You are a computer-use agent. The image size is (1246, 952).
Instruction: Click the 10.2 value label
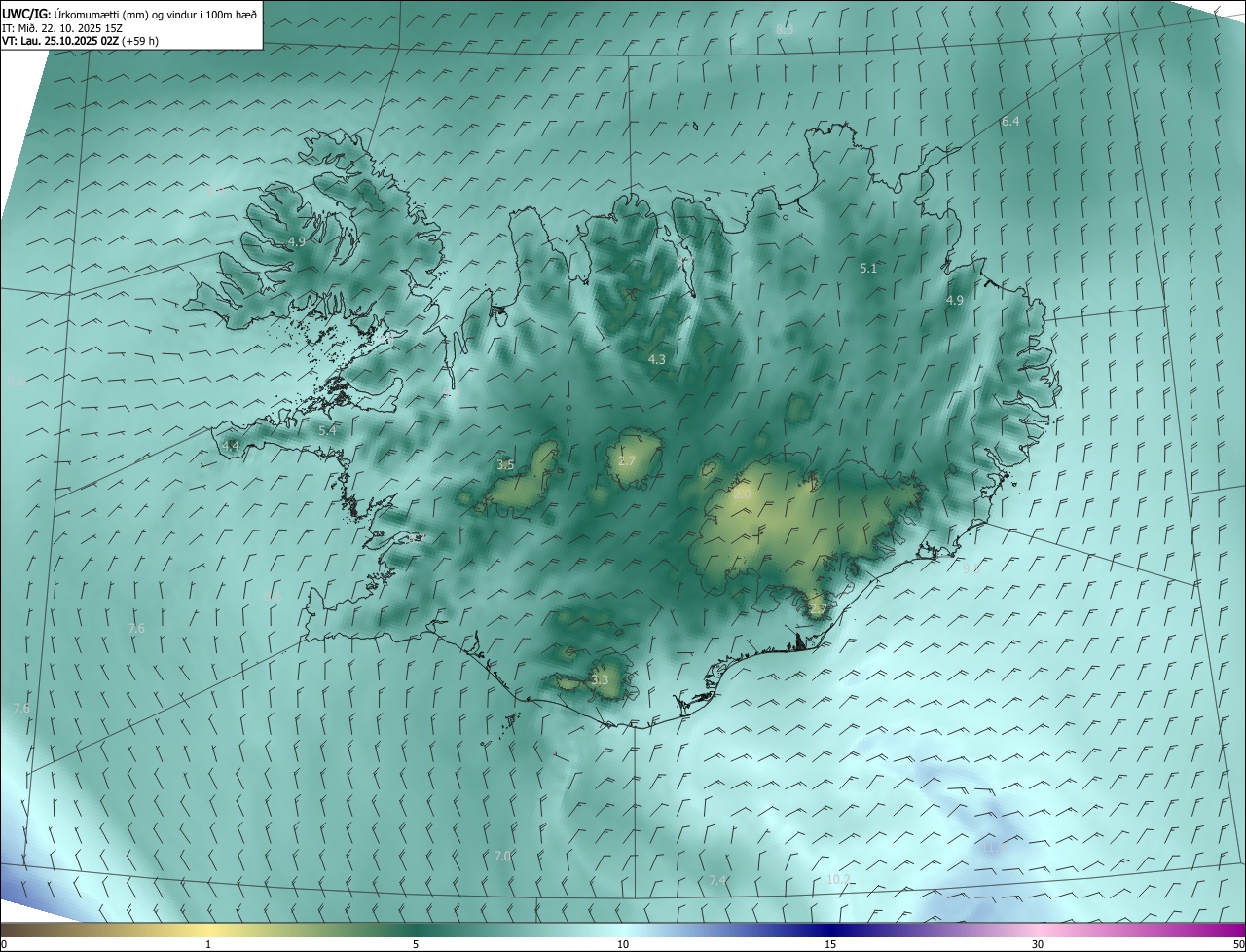(x=838, y=879)
